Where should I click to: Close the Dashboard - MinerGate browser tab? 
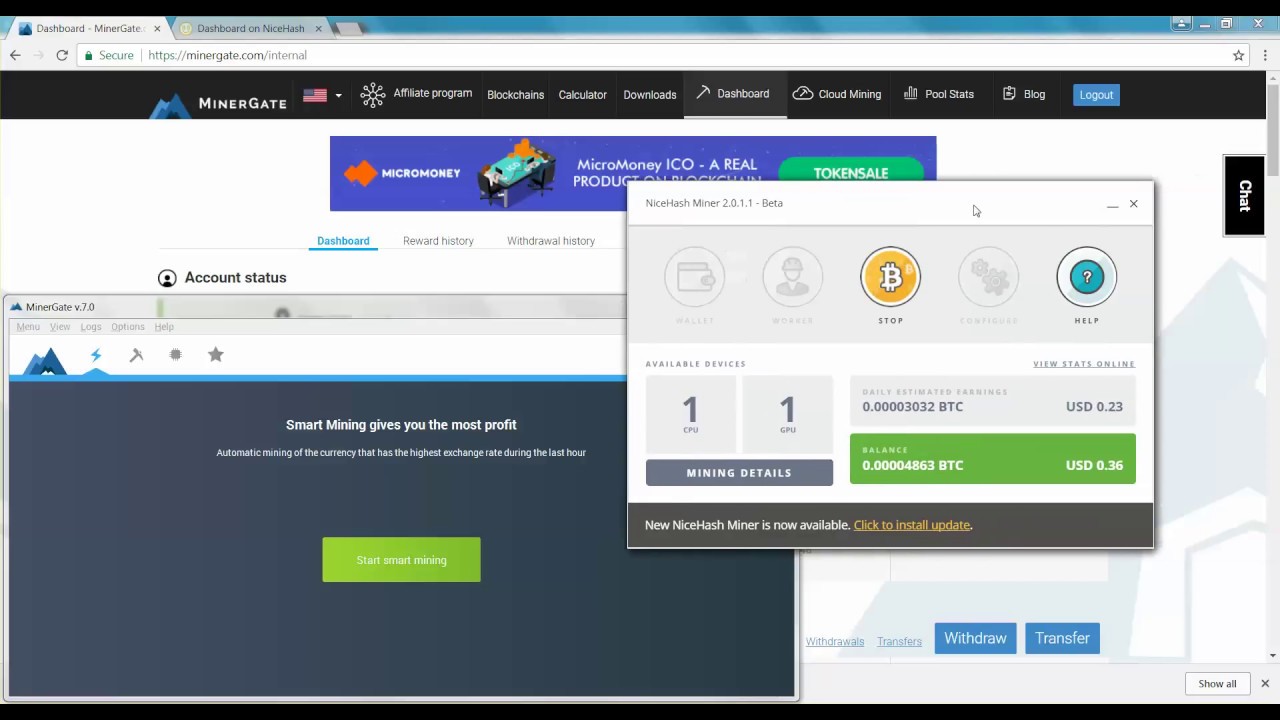157,28
